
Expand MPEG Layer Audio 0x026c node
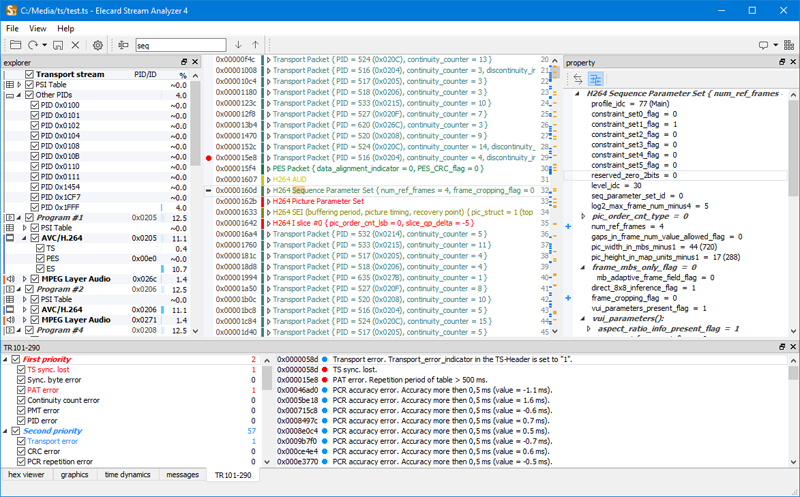(24, 279)
